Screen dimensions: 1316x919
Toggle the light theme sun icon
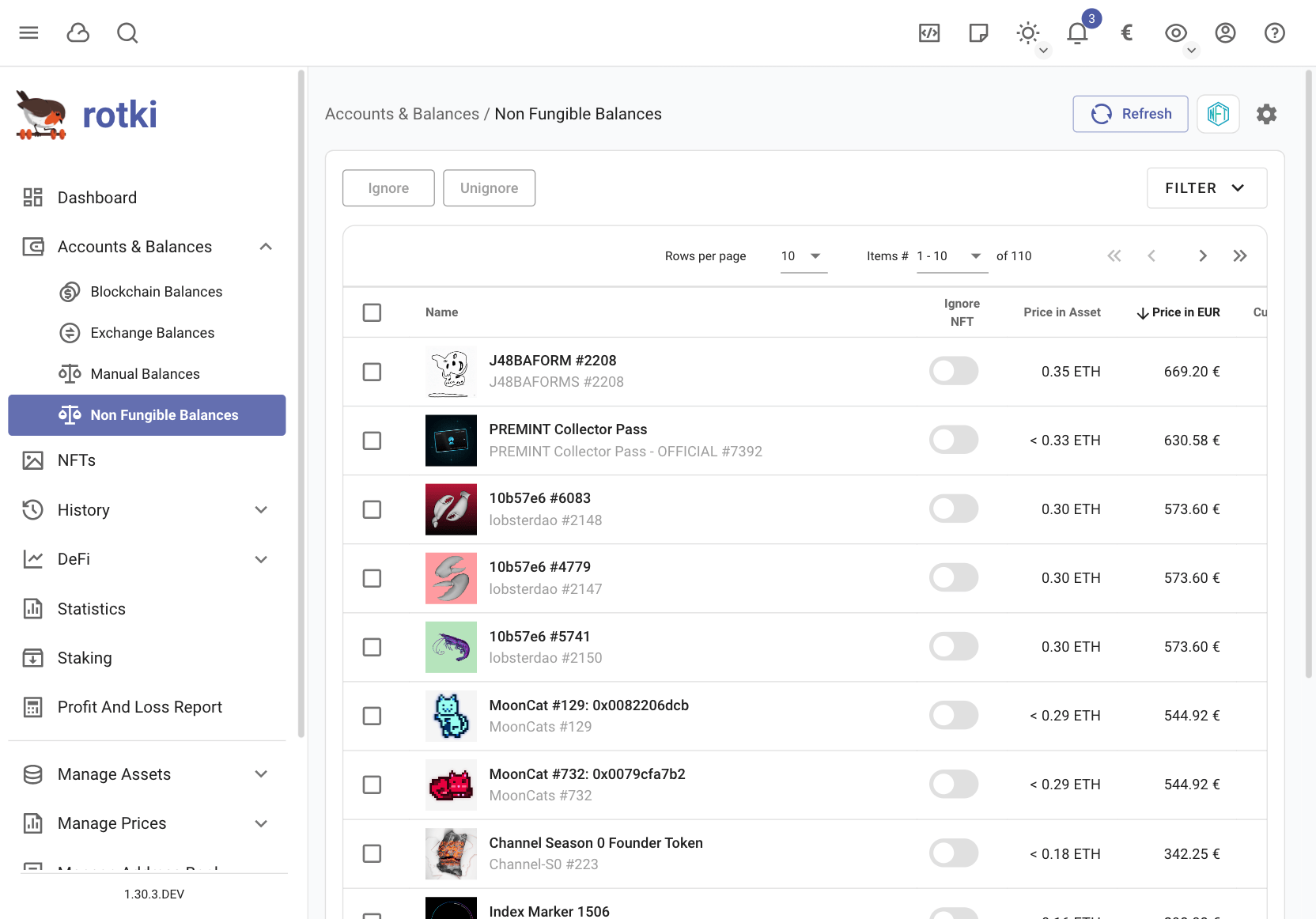click(1028, 32)
